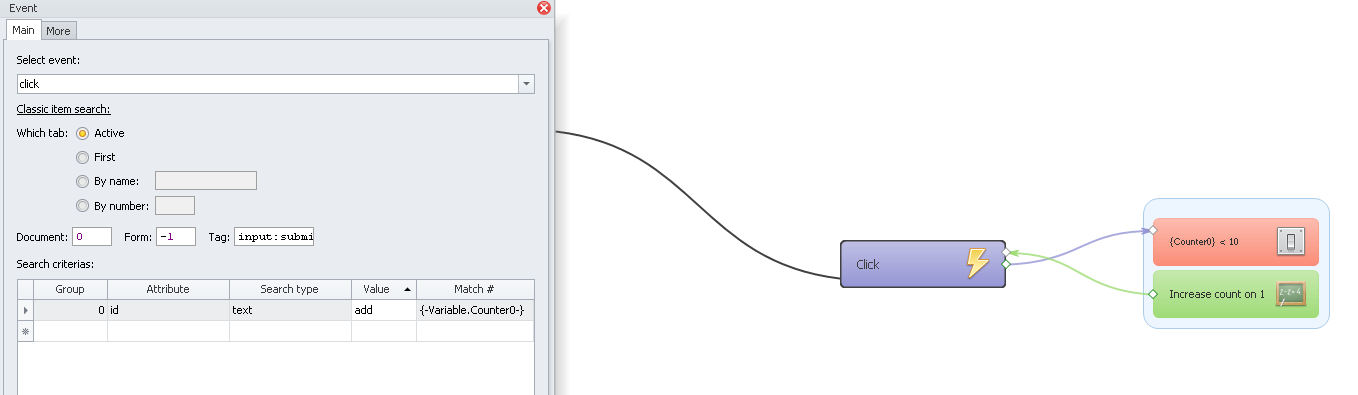Image resolution: width=1358 pixels, height=395 pixels.
Task: Click the chalkboard icon on Increase count node
Action: tap(1291, 294)
